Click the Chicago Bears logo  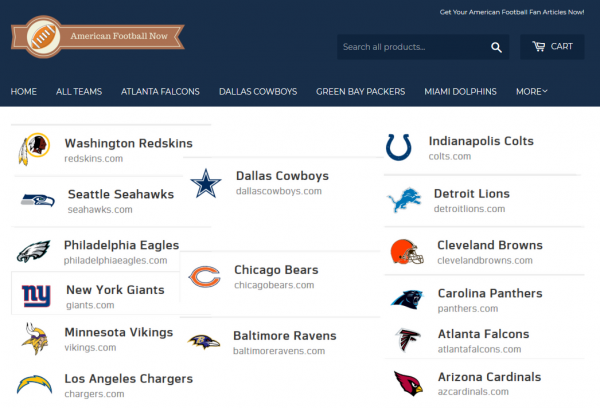coord(205,276)
